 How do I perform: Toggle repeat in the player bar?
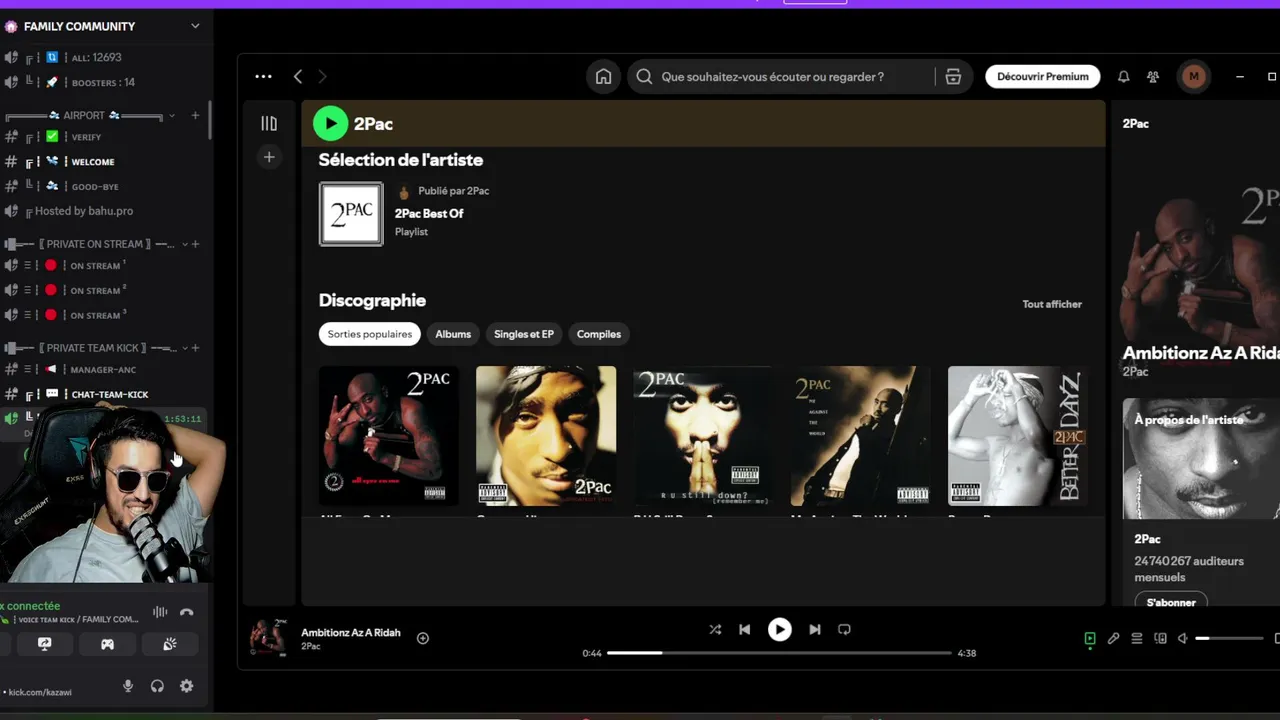click(844, 629)
